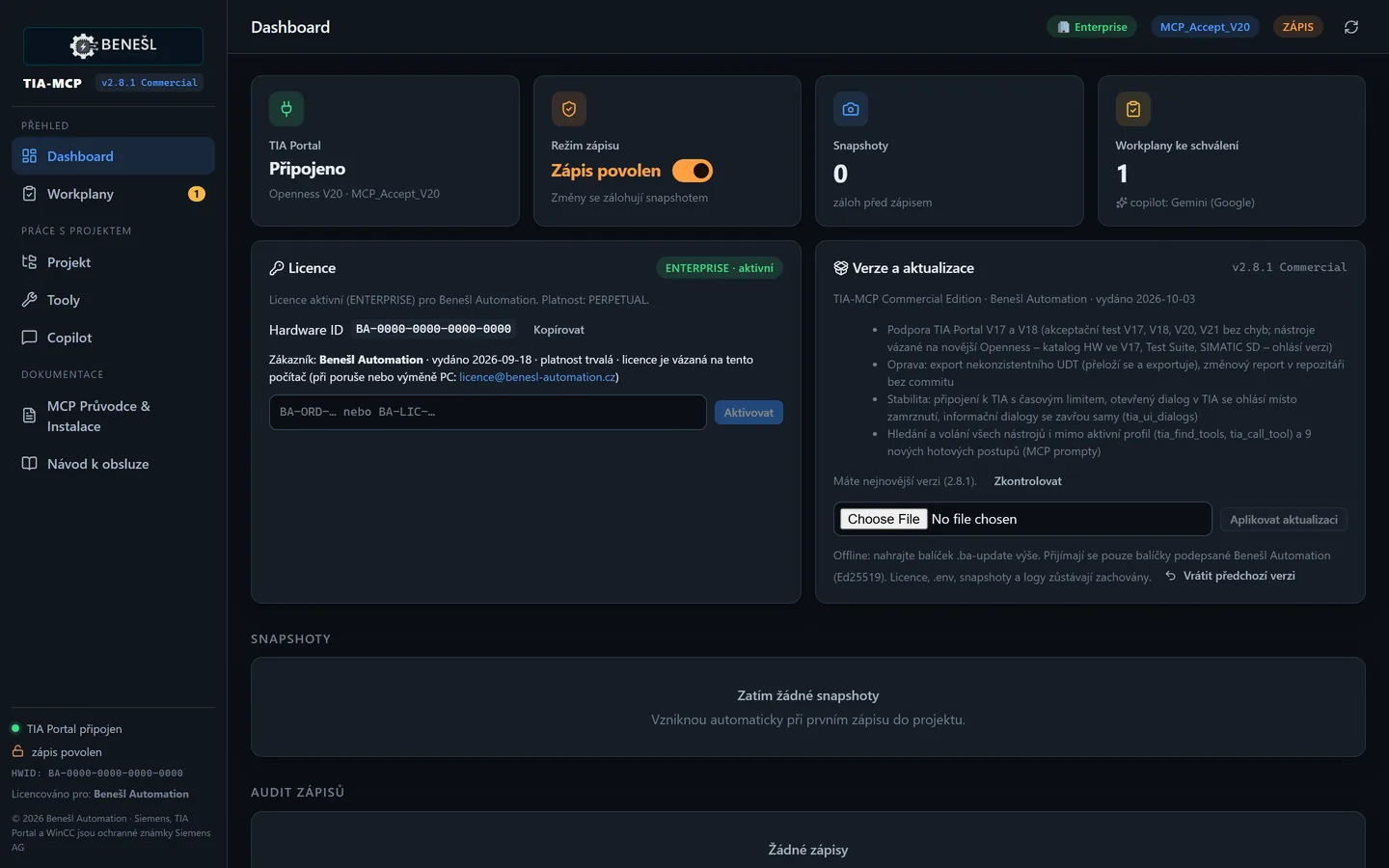This screenshot has height=868, width=1389.
Task: Click the undo arrow icon before Vrátit předchozí verzi
Action: pyautogui.click(x=1171, y=576)
